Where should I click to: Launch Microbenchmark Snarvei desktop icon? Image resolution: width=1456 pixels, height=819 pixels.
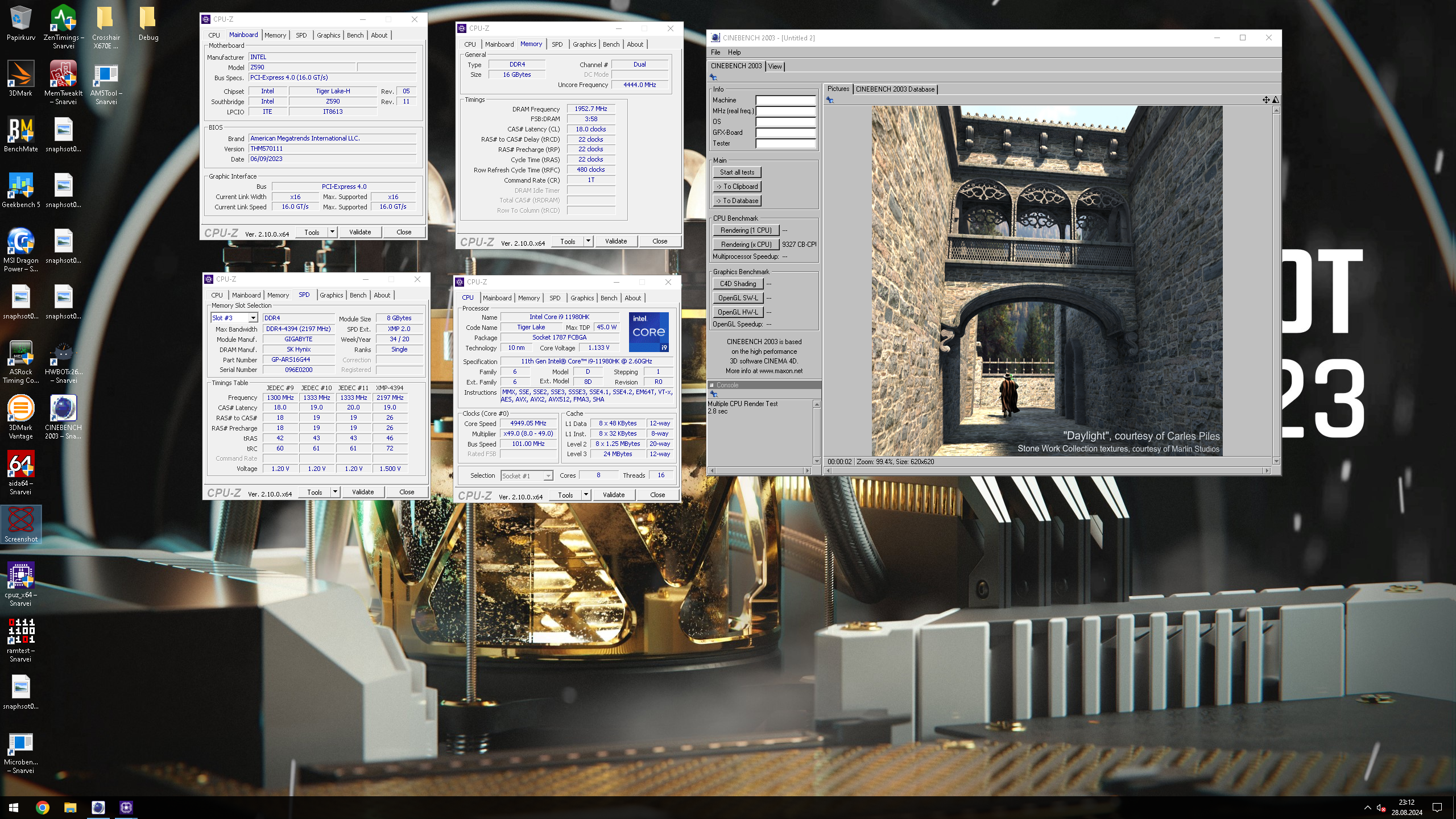click(21, 751)
